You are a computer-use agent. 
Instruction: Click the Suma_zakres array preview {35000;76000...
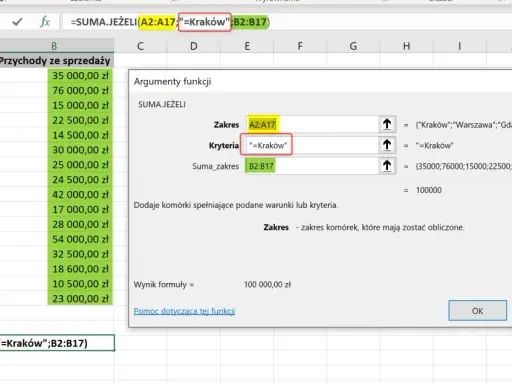(x=463, y=166)
